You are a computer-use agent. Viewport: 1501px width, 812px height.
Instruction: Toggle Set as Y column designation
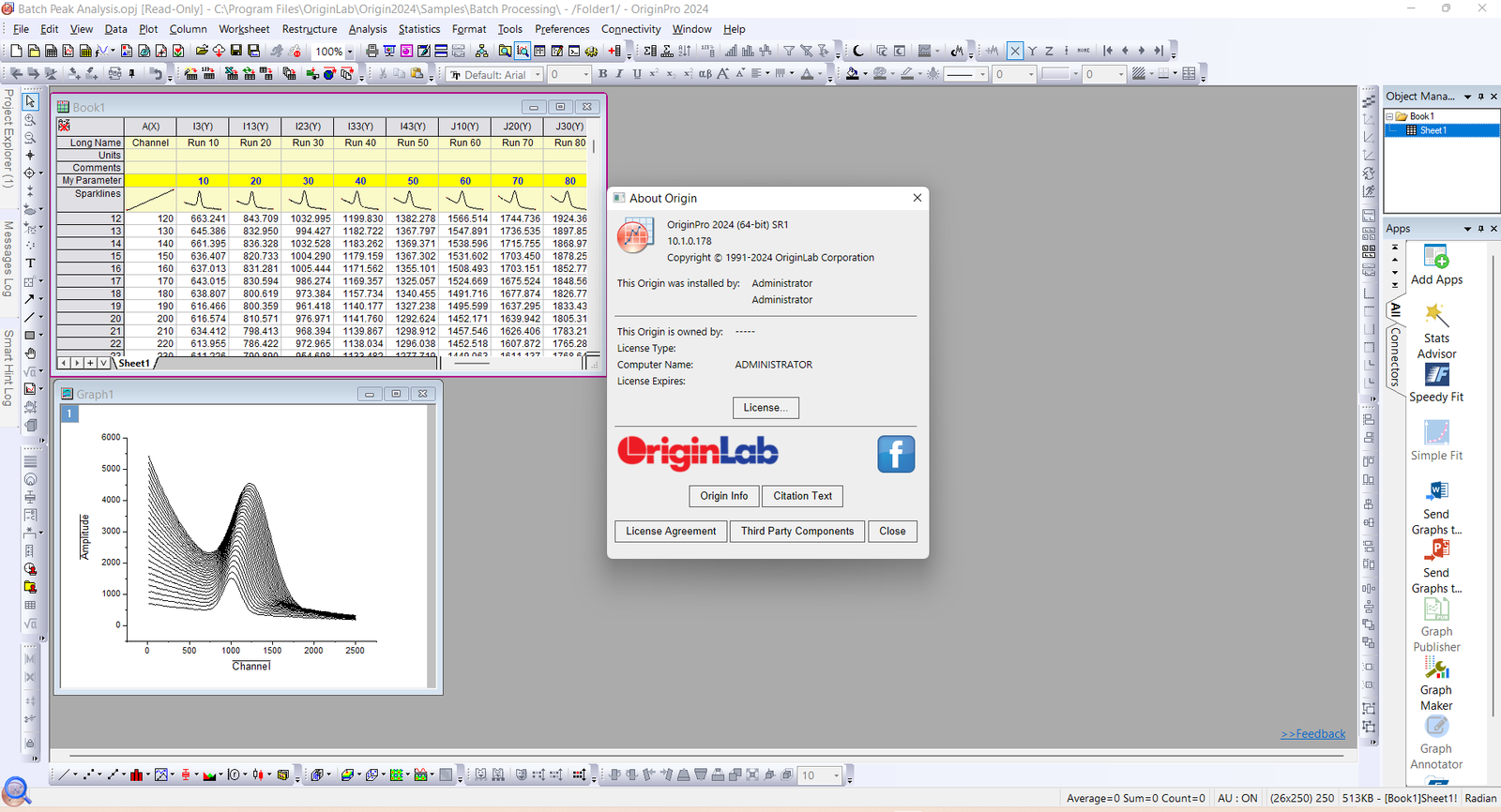(1032, 51)
